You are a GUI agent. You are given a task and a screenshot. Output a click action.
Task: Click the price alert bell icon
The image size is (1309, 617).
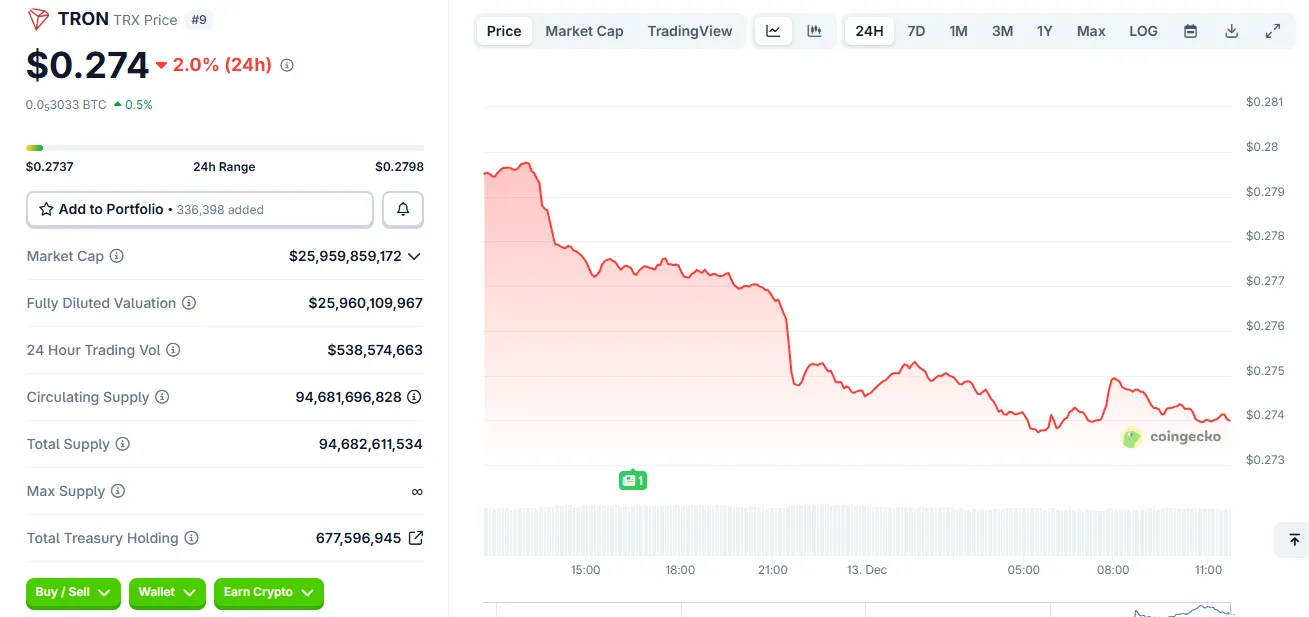(402, 209)
